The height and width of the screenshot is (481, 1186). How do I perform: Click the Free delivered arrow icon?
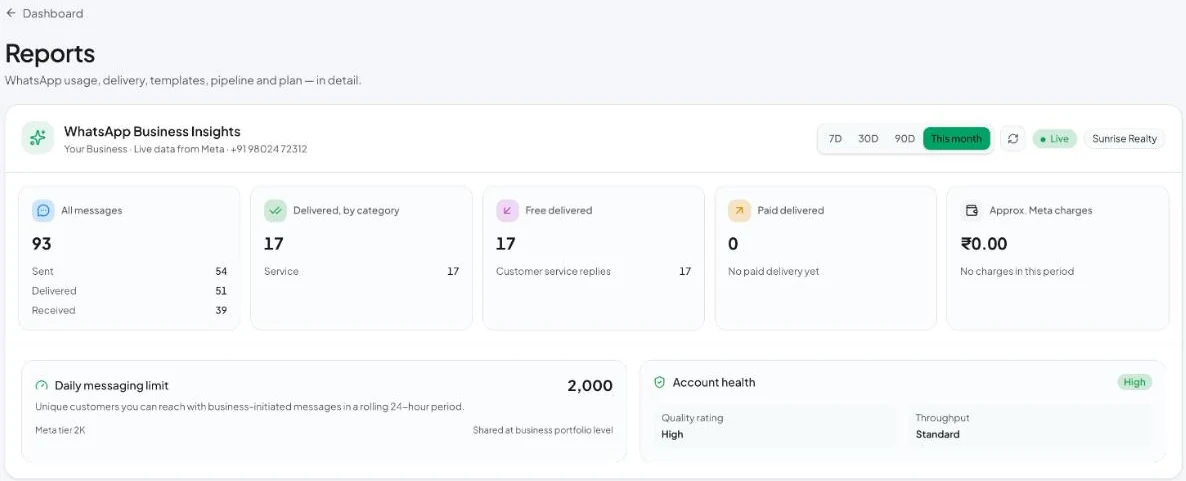click(508, 210)
